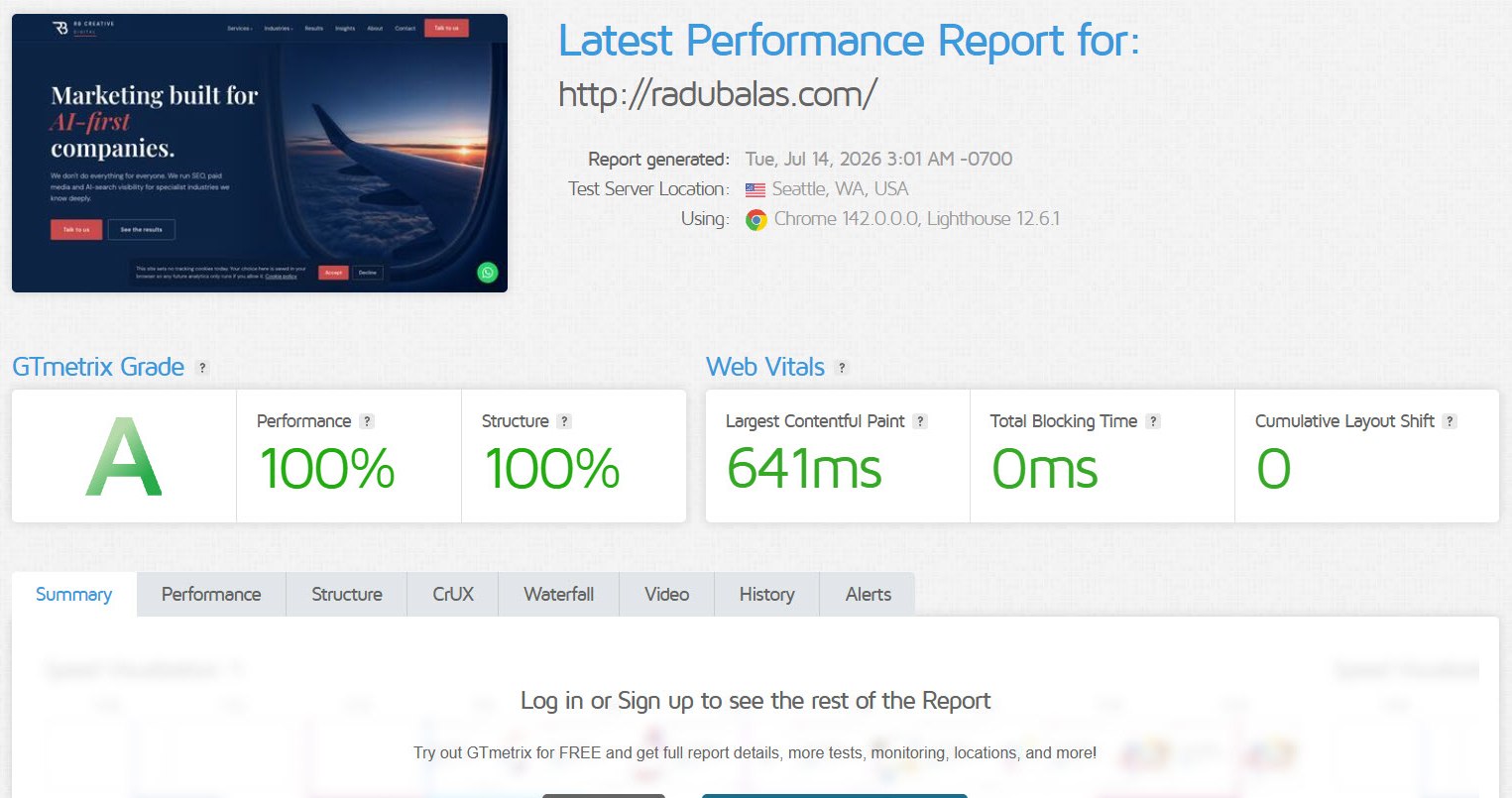The height and width of the screenshot is (798, 1512).
Task: Click 'Log in or Sign up' message
Action: pyautogui.click(x=756, y=701)
